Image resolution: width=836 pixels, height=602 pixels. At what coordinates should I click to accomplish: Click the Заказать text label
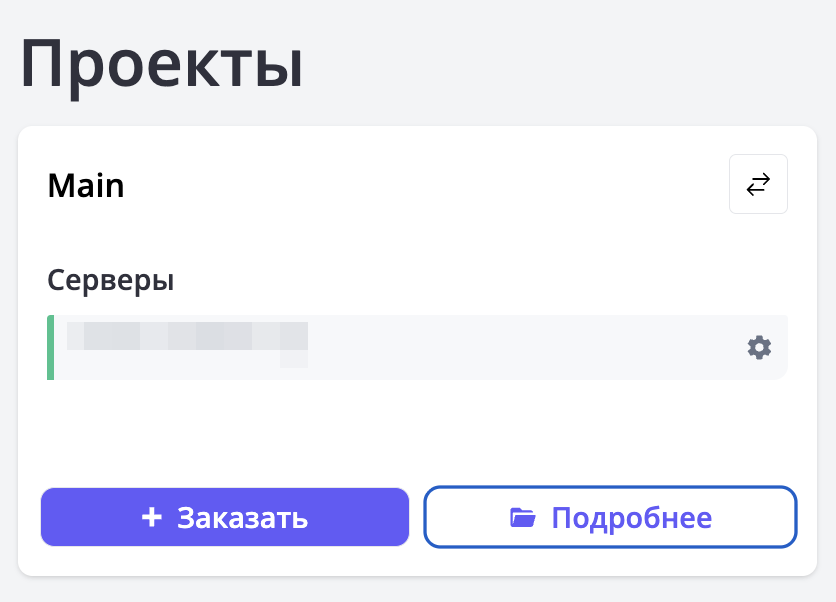(242, 518)
